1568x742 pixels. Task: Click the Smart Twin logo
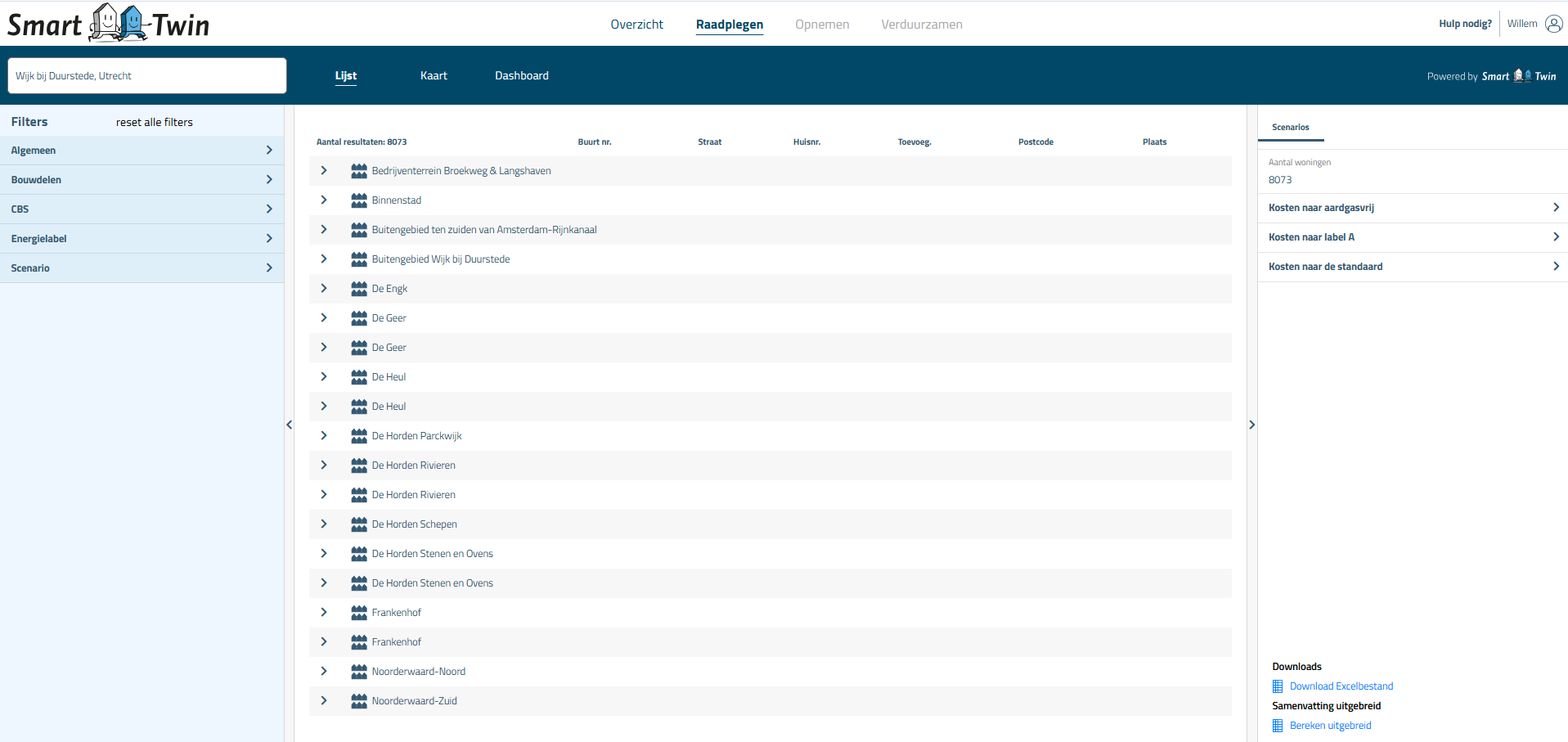(x=109, y=24)
